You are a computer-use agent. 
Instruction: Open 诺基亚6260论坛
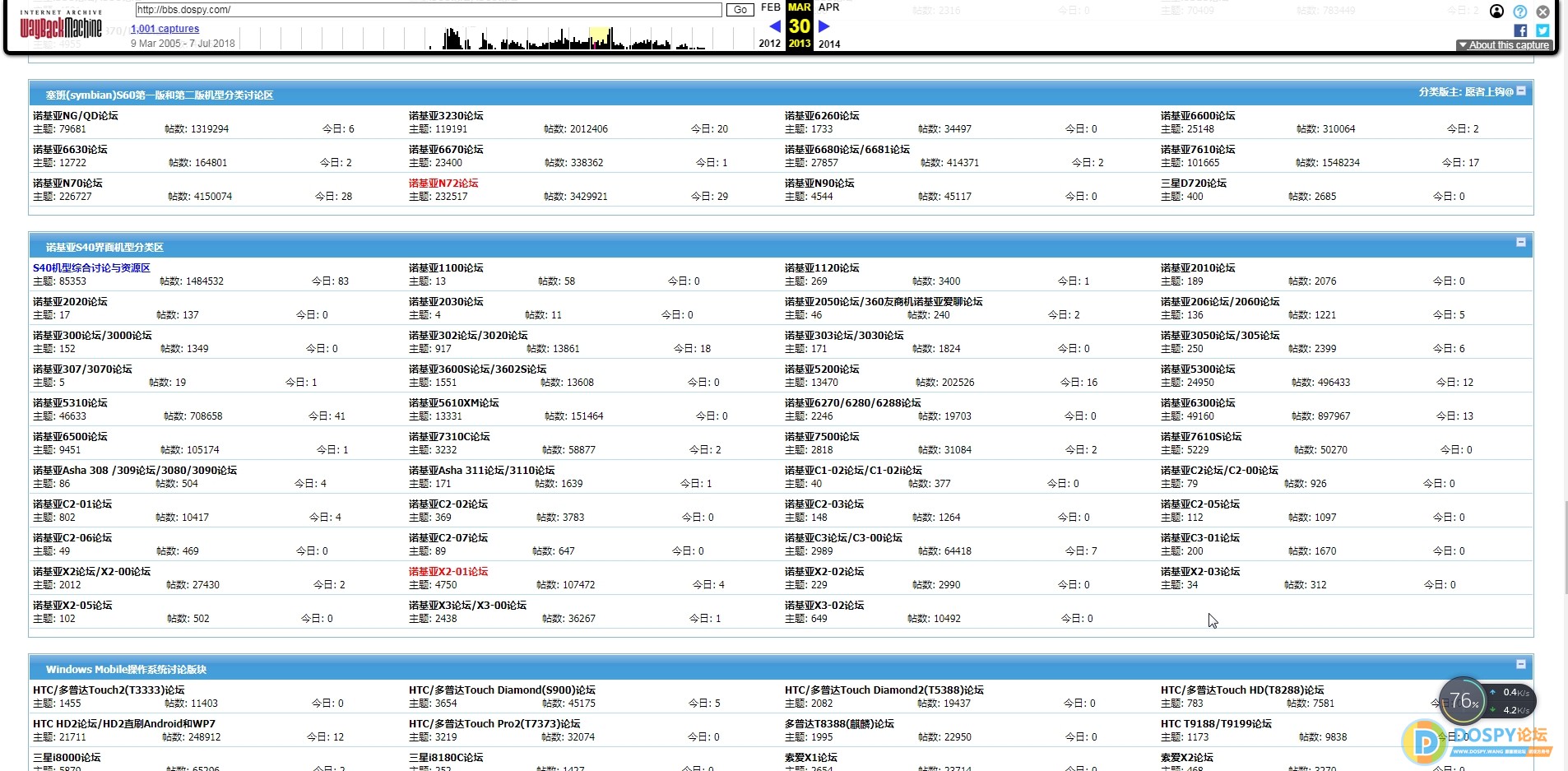click(x=822, y=116)
